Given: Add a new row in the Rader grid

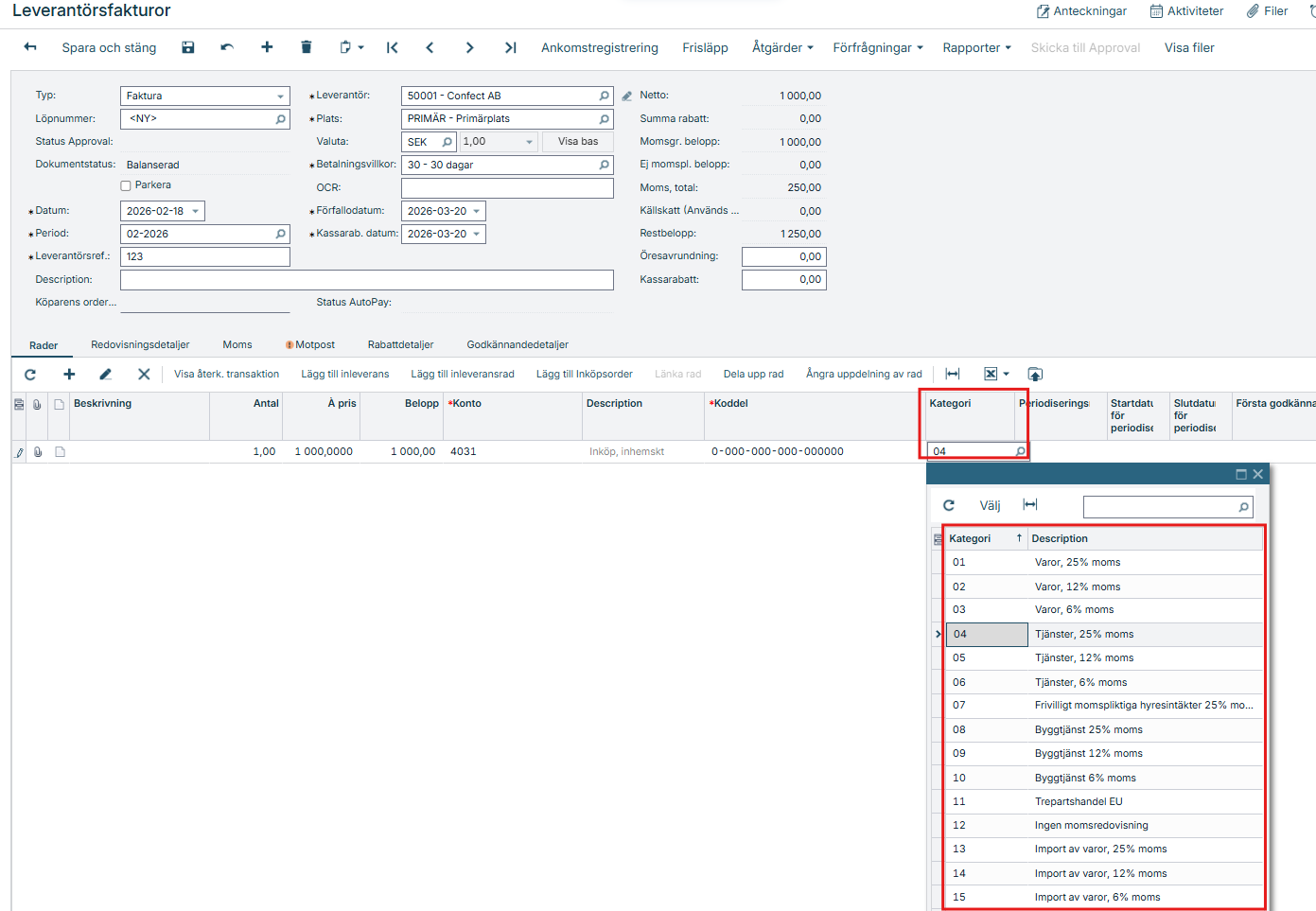Looking at the screenshot, I should coord(69,374).
